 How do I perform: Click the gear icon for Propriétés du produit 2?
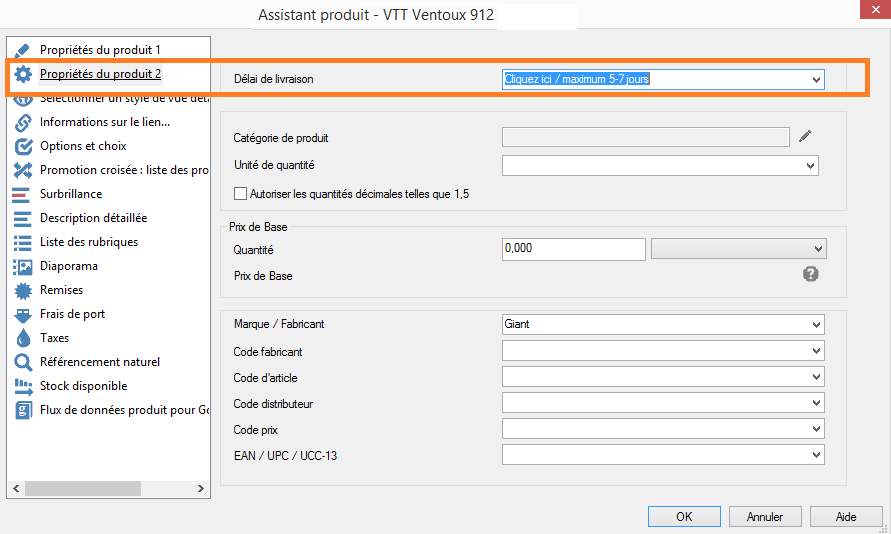[x=23, y=74]
